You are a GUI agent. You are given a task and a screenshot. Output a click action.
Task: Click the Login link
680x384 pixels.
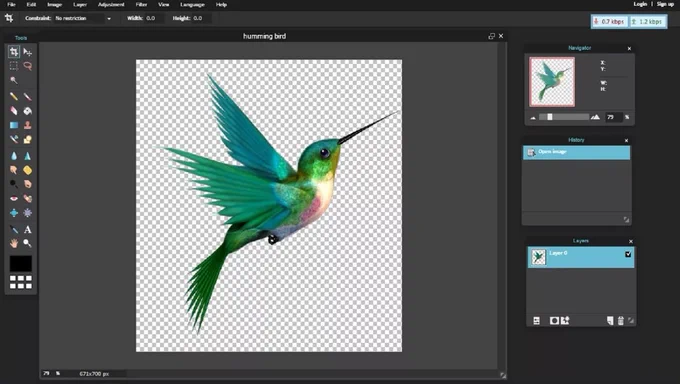coord(640,4)
